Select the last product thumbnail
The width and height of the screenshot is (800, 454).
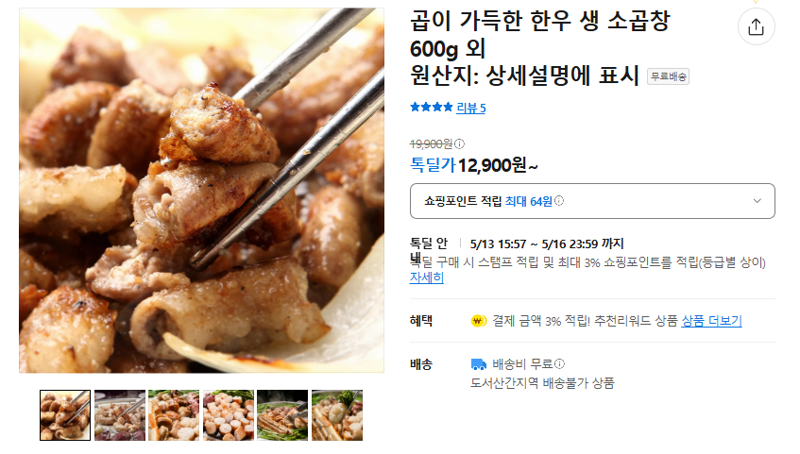(x=337, y=415)
